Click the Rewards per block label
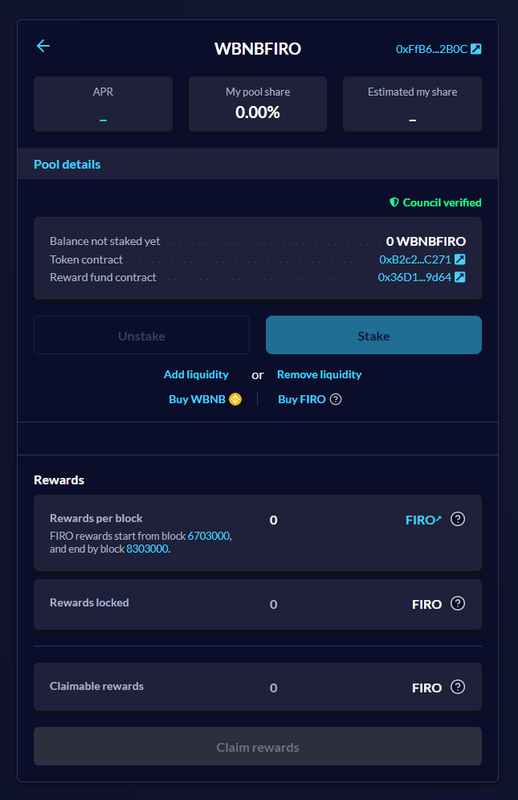The width and height of the screenshot is (518, 800). (x=96, y=518)
